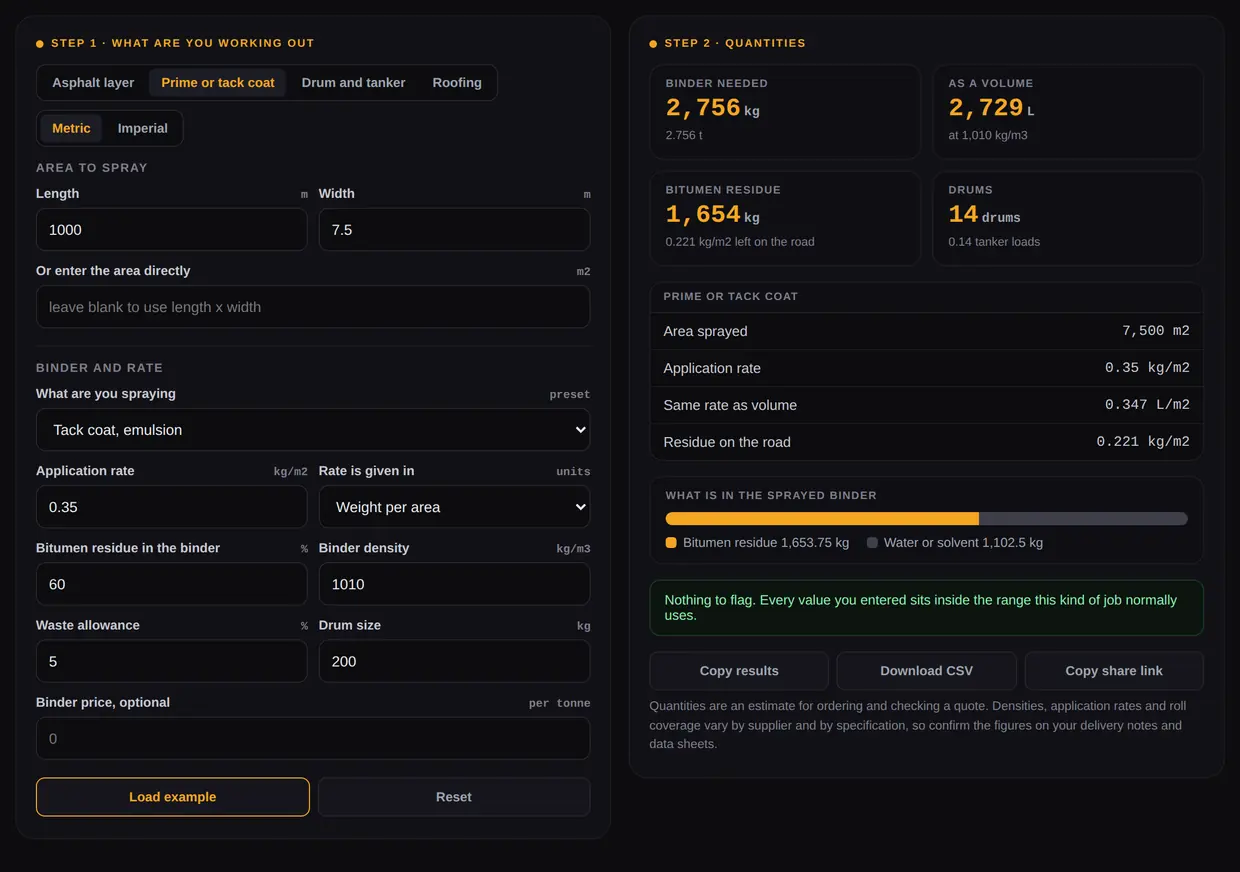Screen dimensions: 1240x872
Task: Select the Prime or tack coat tab
Action: (x=218, y=83)
